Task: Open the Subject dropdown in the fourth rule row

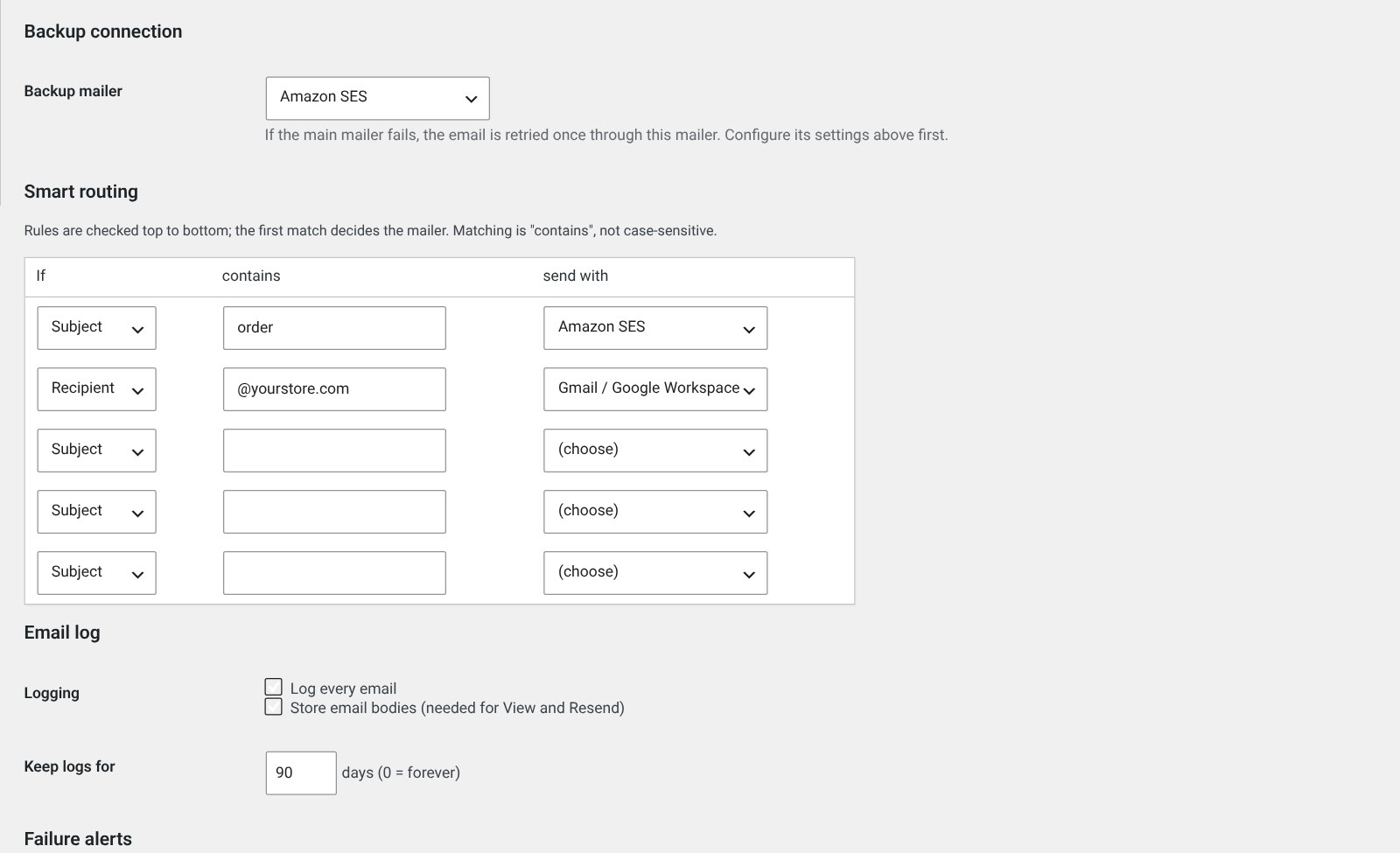Action: tap(96, 512)
